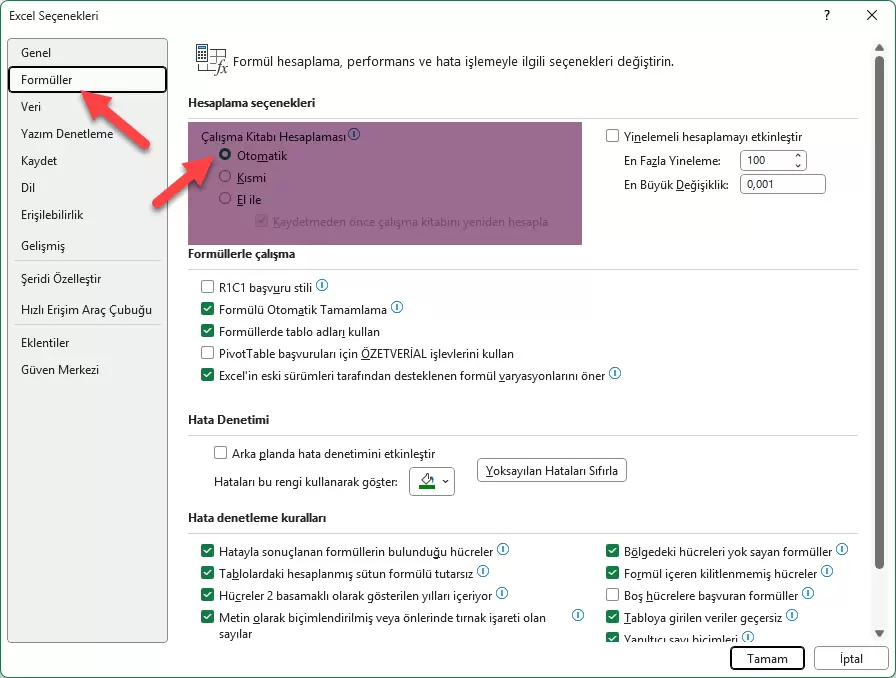Screen dimensions: 896x678
Task: Open the Formüller category
Action: [87, 79]
